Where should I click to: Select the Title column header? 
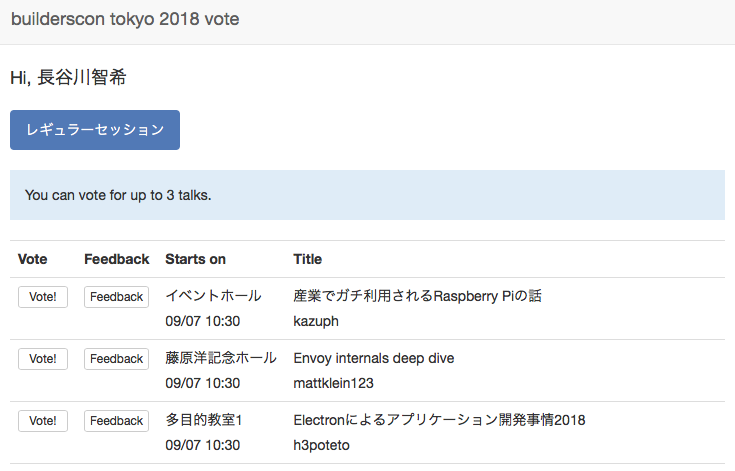(307, 259)
